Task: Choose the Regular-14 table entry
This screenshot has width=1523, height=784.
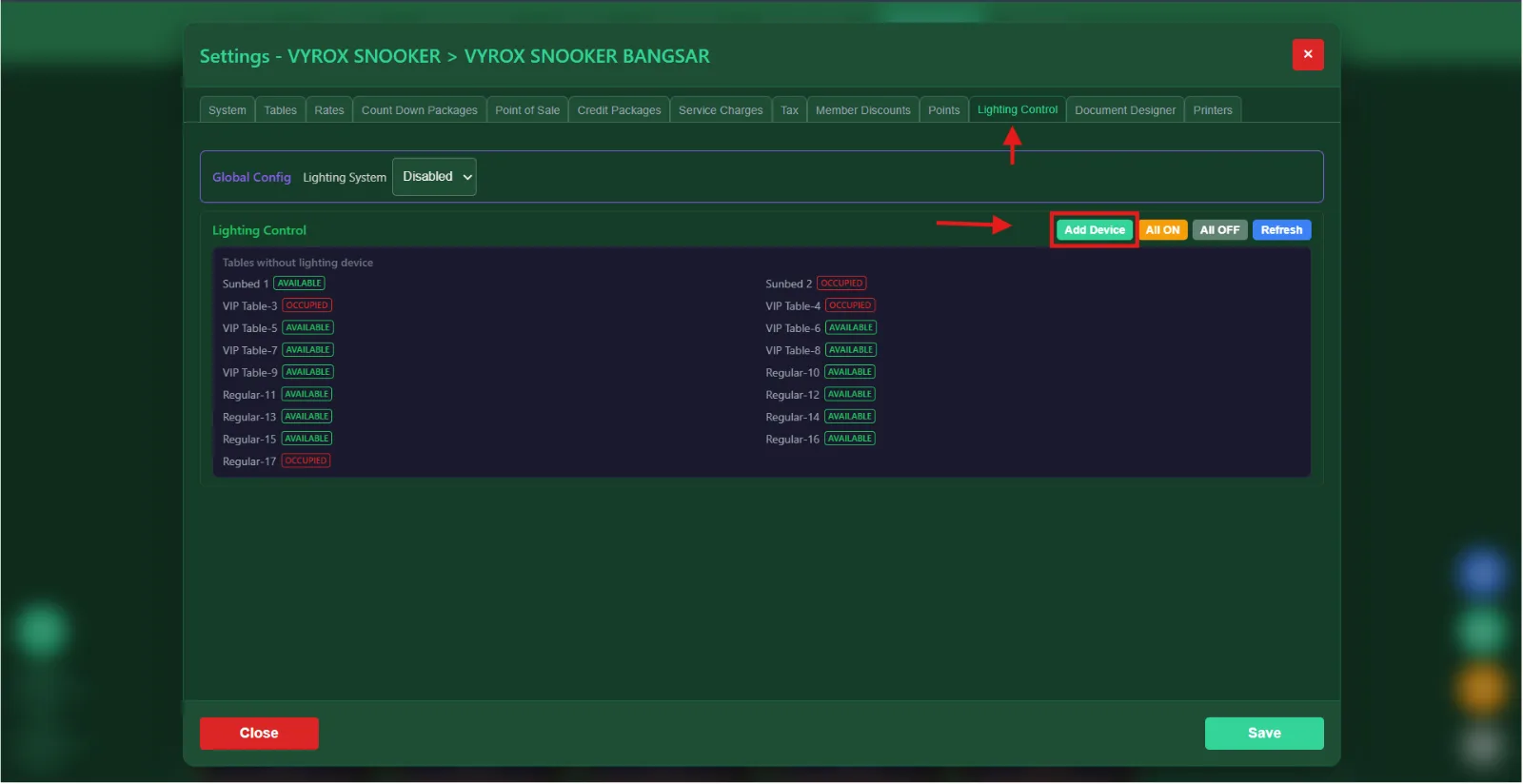Action: (821, 417)
